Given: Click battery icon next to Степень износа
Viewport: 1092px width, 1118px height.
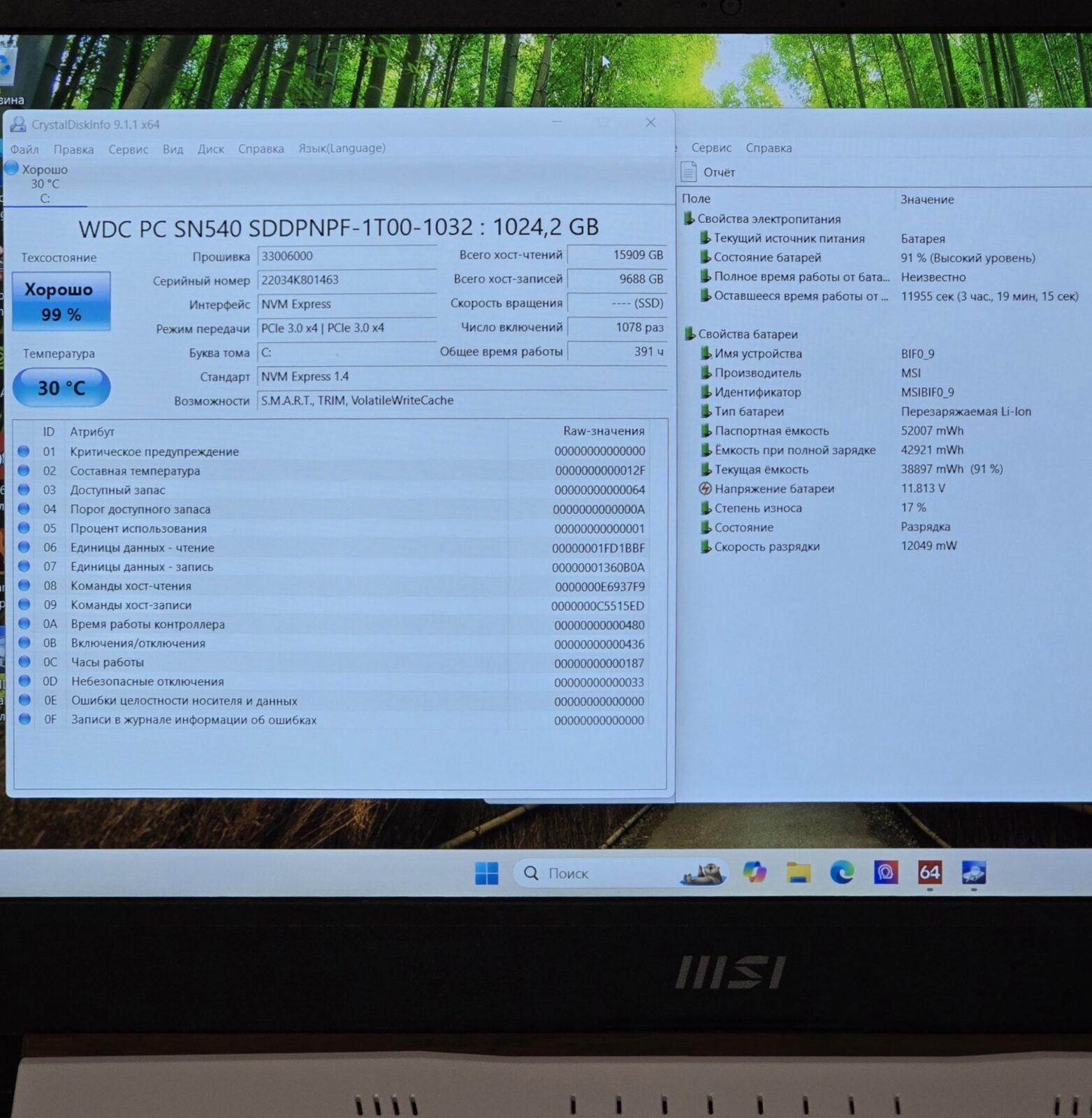Looking at the screenshot, I should 705,508.
